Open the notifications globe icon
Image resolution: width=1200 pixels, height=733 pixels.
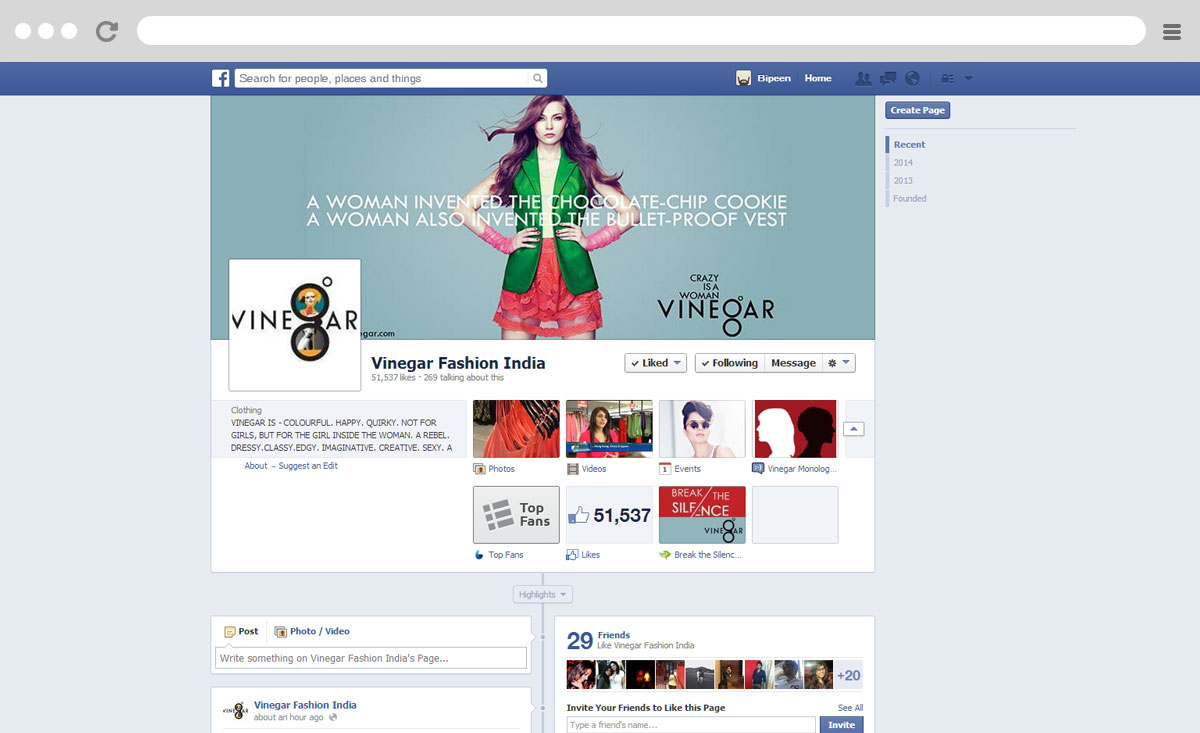tap(912, 78)
